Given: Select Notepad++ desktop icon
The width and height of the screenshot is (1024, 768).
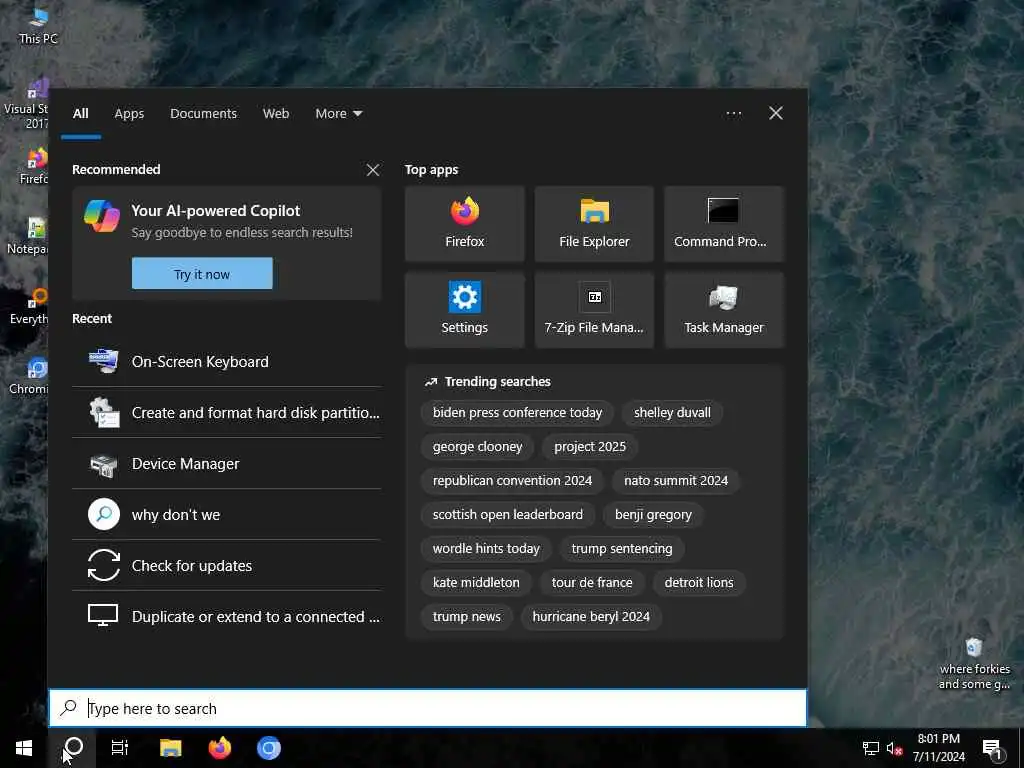Looking at the screenshot, I should 27,236.
